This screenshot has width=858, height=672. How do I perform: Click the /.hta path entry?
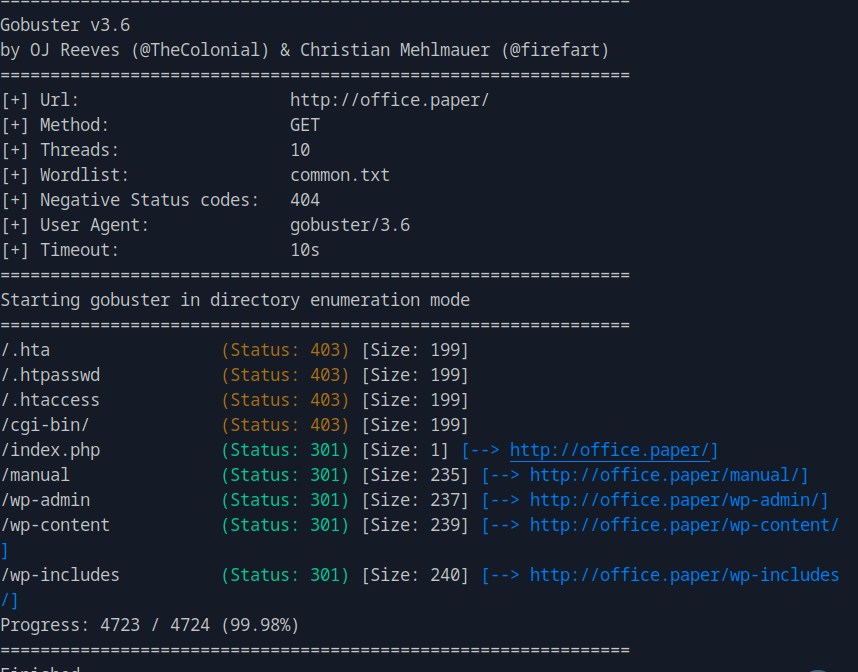point(26,350)
